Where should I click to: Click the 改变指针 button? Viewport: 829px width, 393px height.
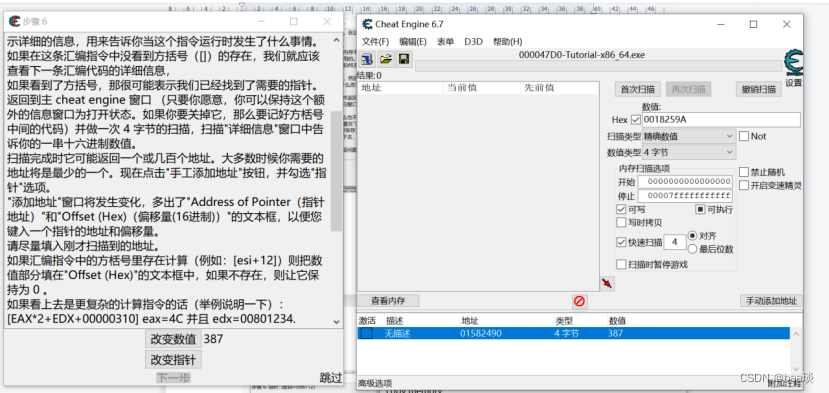click(173, 360)
